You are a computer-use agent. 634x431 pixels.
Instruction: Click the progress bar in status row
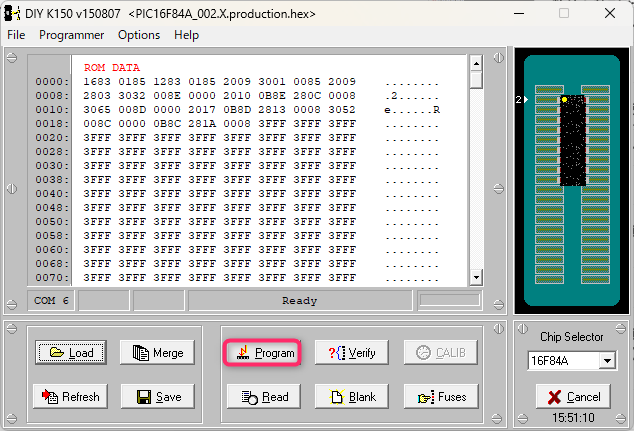(450, 300)
